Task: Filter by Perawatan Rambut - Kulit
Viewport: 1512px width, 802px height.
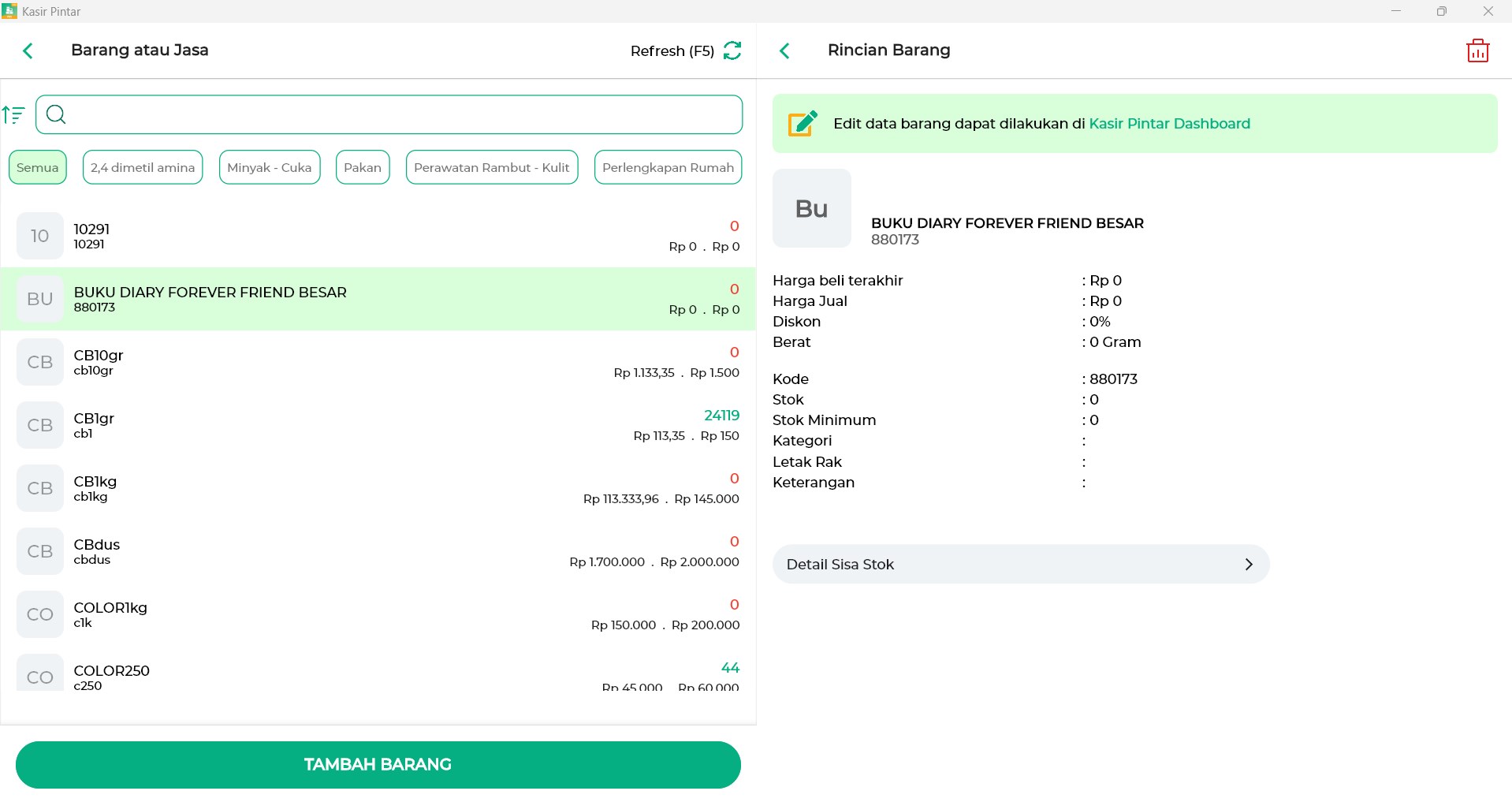Action: [x=492, y=167]
